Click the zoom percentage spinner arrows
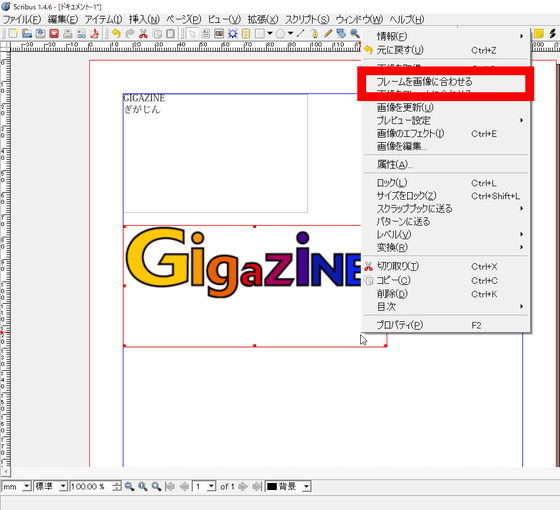The height and width of the screenshot is (510, 560). [117, 486]
